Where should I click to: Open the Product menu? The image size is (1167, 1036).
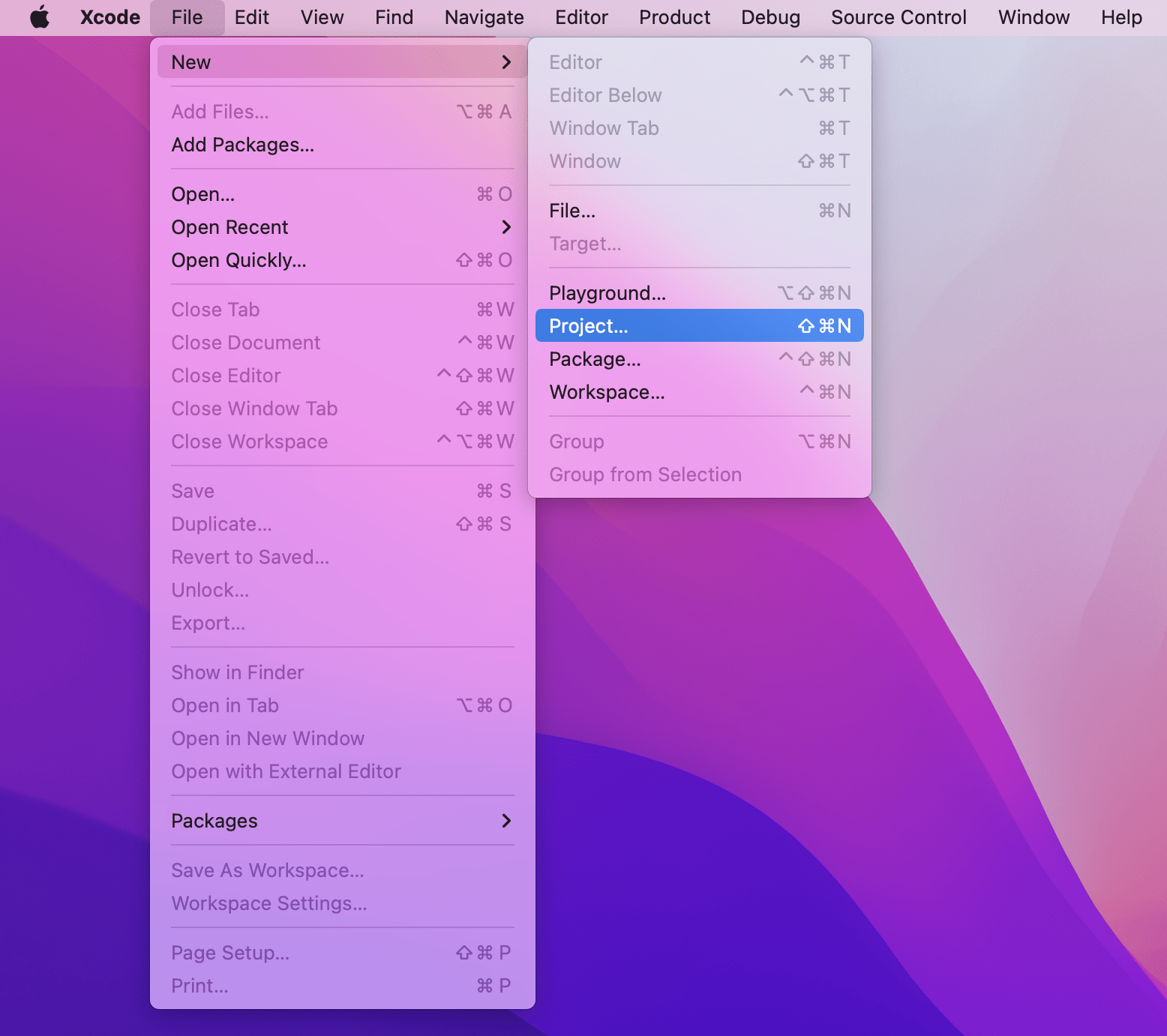click(674, 17)
